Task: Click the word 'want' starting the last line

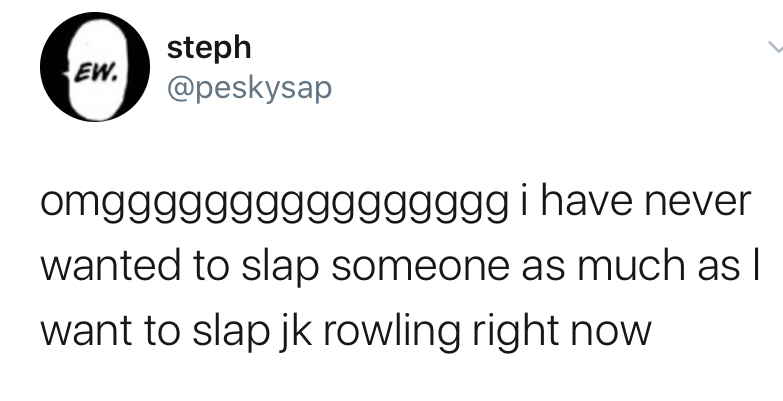Action: 85,331
